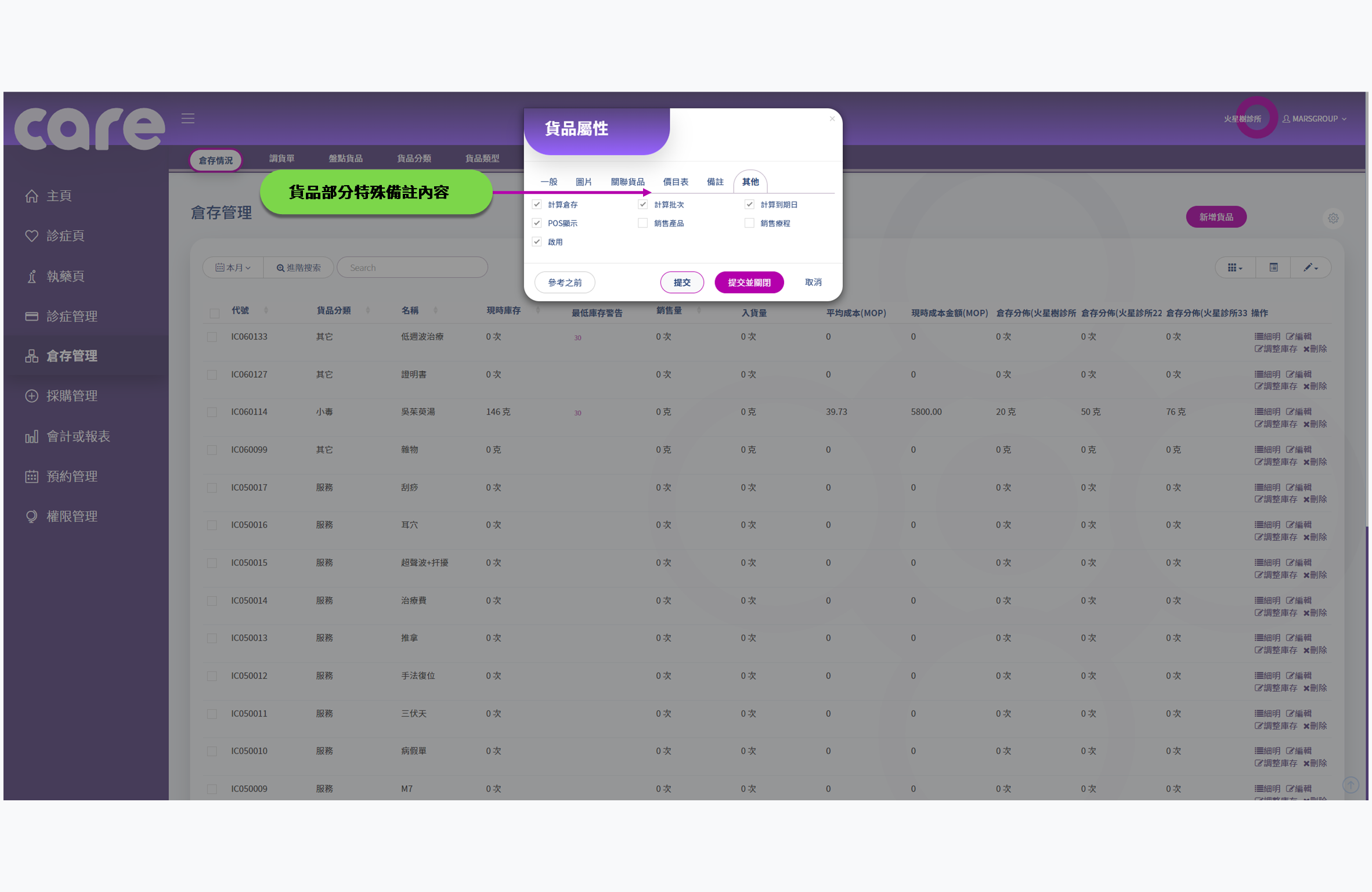This screenshot has height=892, width=1372.
Task: Switch to the 調貨單 tab
Action: coord(282,157)
